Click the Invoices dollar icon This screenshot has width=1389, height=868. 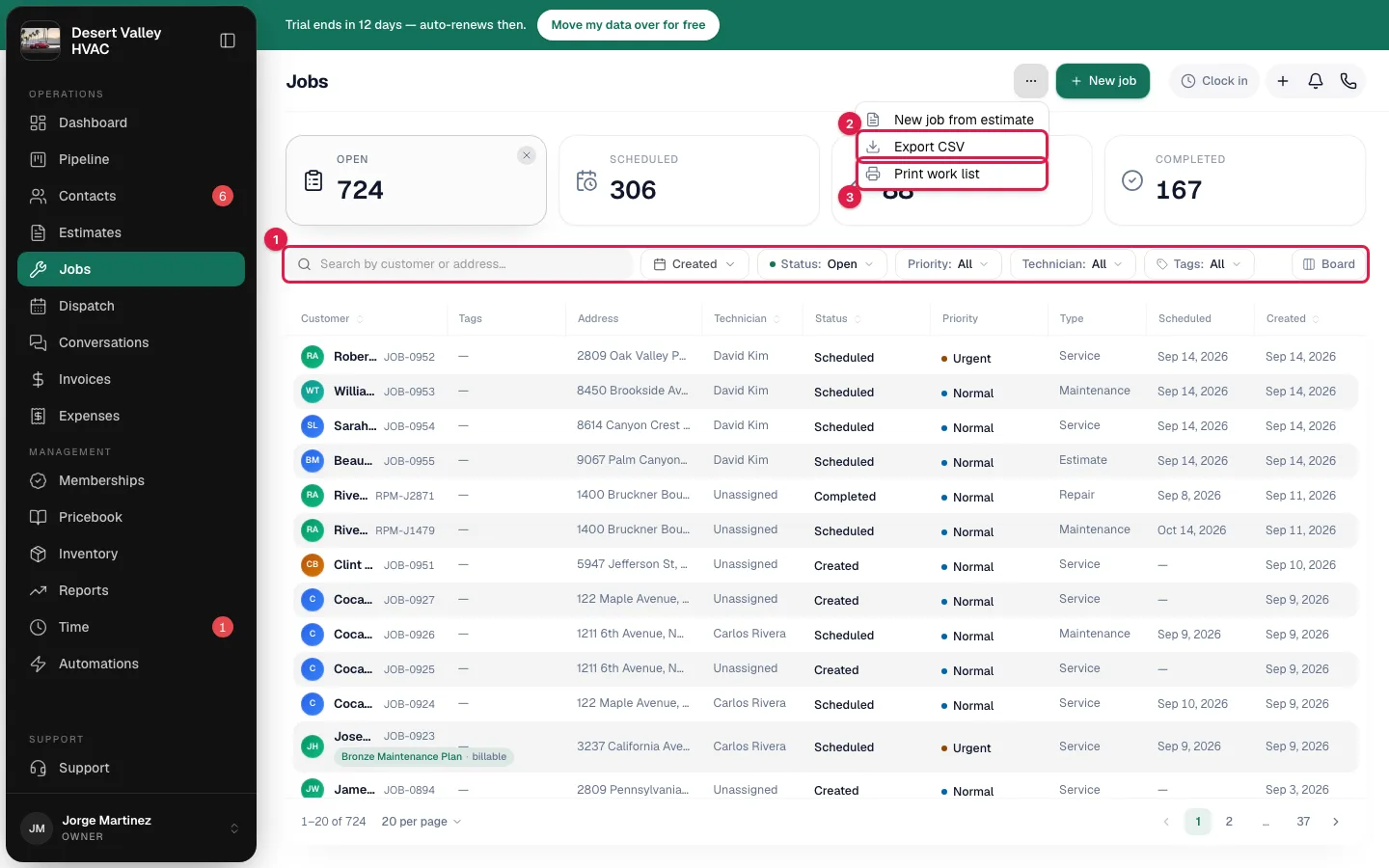click(39, 379)
